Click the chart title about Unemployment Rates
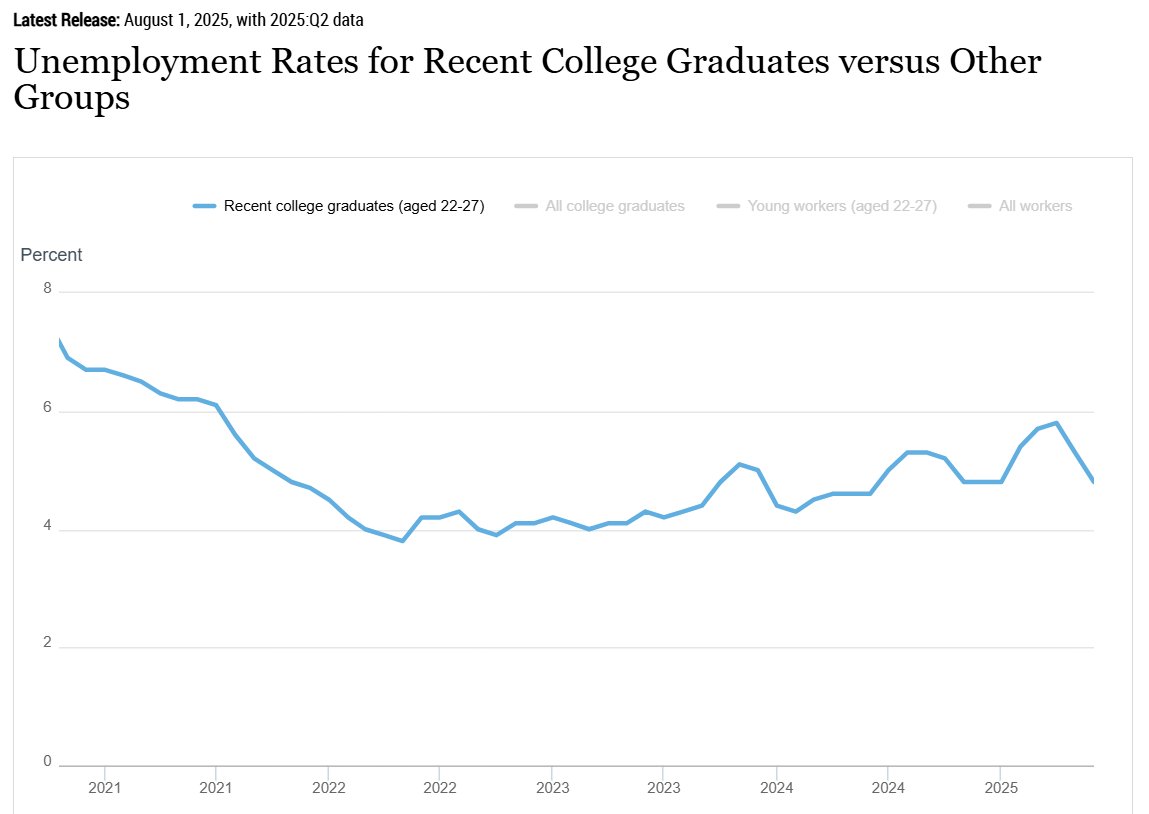The width and height of the screenshot is (1149, 814). pos(527,78)
